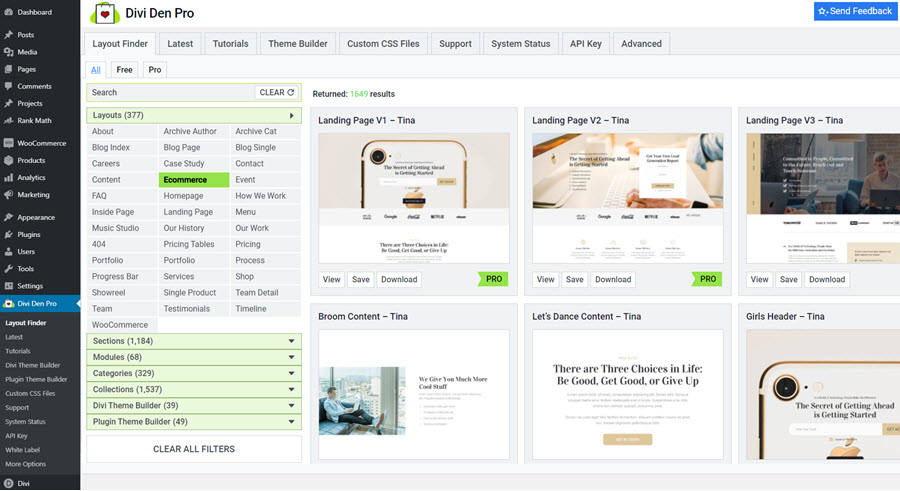This screenshot has width=900, height=491.
Task: Open the Marketing megaphone icon
Action: [x=8, y=195]
